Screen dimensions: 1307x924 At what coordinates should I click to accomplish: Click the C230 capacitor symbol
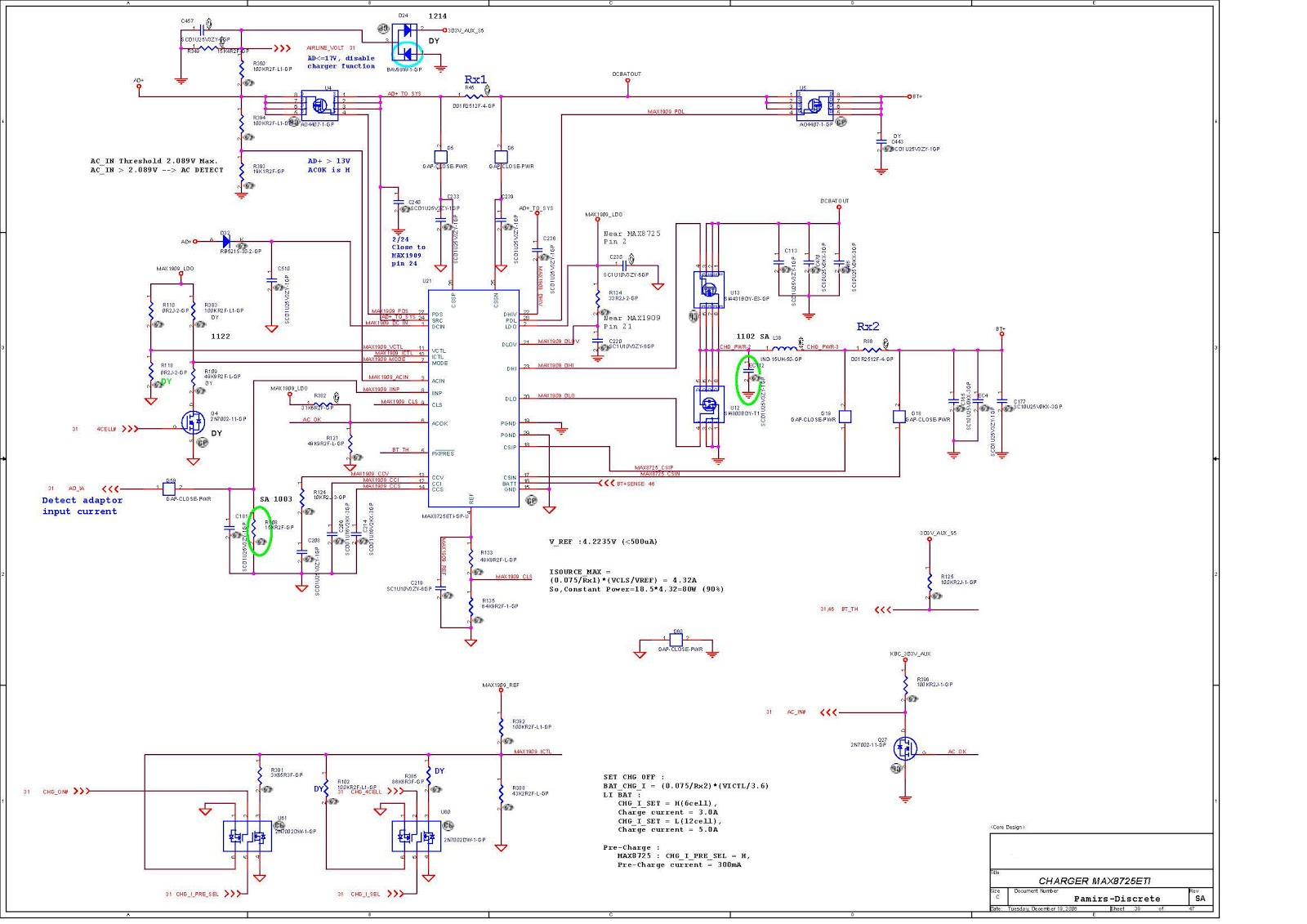pyautogui.click(x=626, y=266)
